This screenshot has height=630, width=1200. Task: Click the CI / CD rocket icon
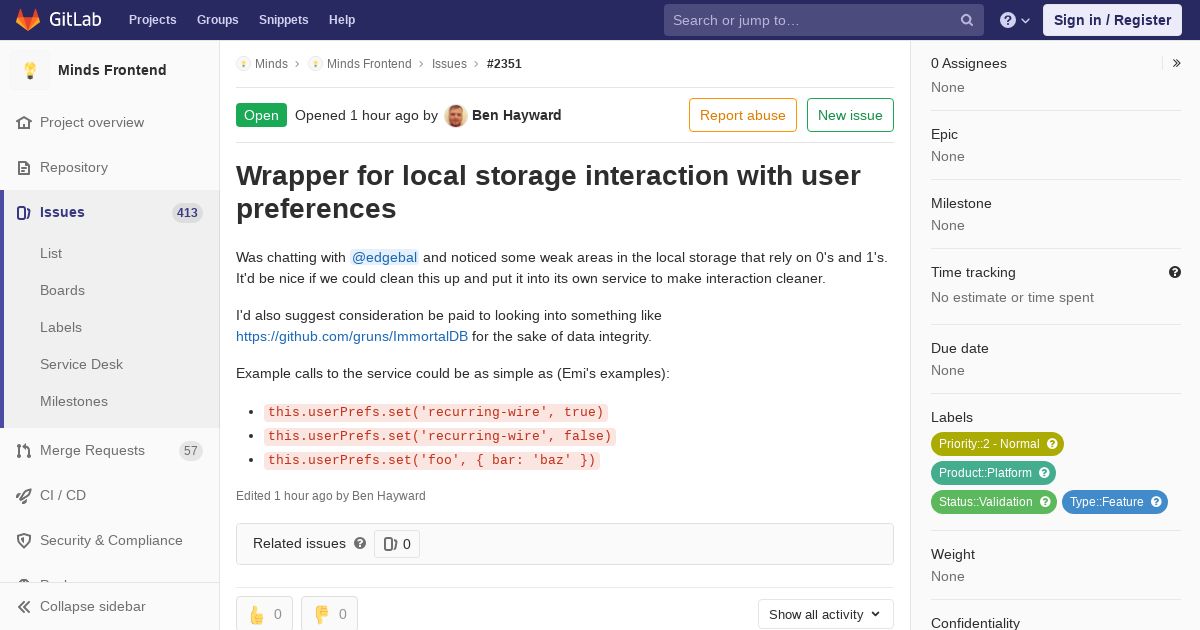pyautogui.click(x=24, y=495)
